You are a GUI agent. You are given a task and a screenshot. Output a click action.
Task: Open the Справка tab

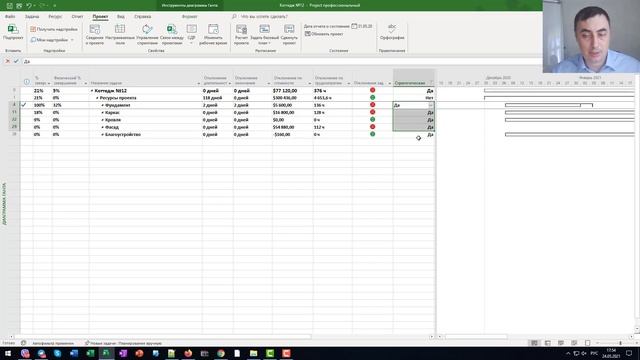click(x=142, y=17)
